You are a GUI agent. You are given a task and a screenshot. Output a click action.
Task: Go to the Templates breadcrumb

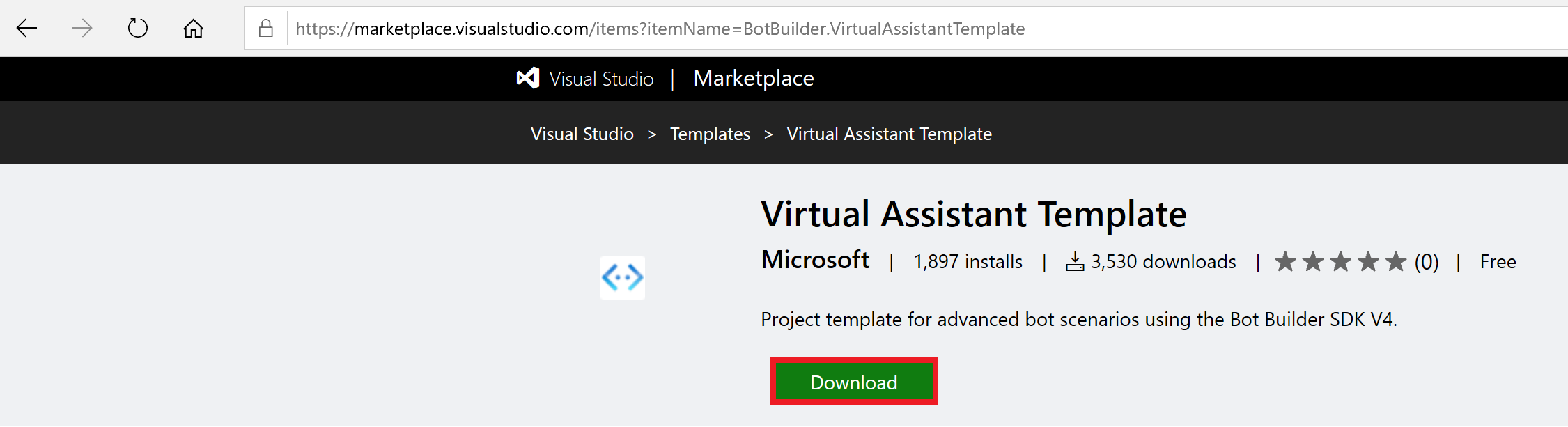(710, 134)
